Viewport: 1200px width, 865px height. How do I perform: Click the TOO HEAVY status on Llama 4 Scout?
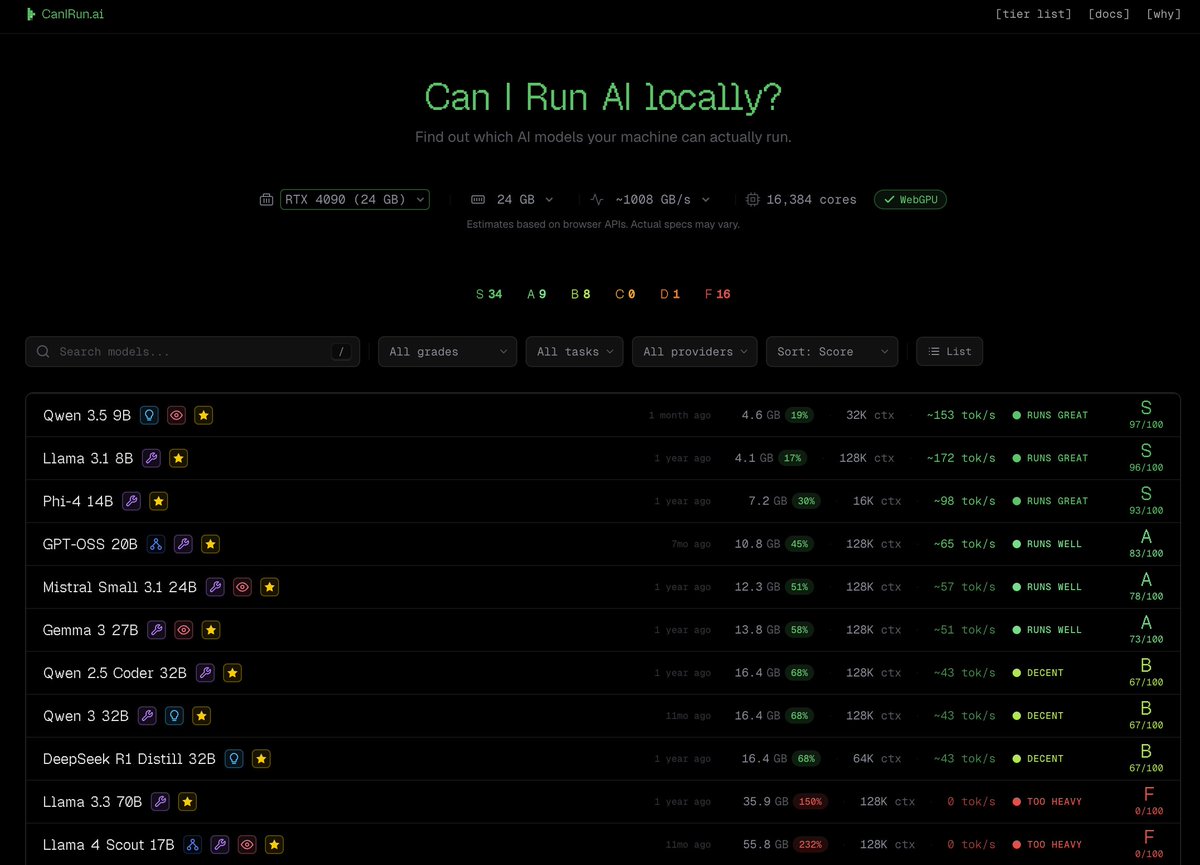coord(1047,845)
